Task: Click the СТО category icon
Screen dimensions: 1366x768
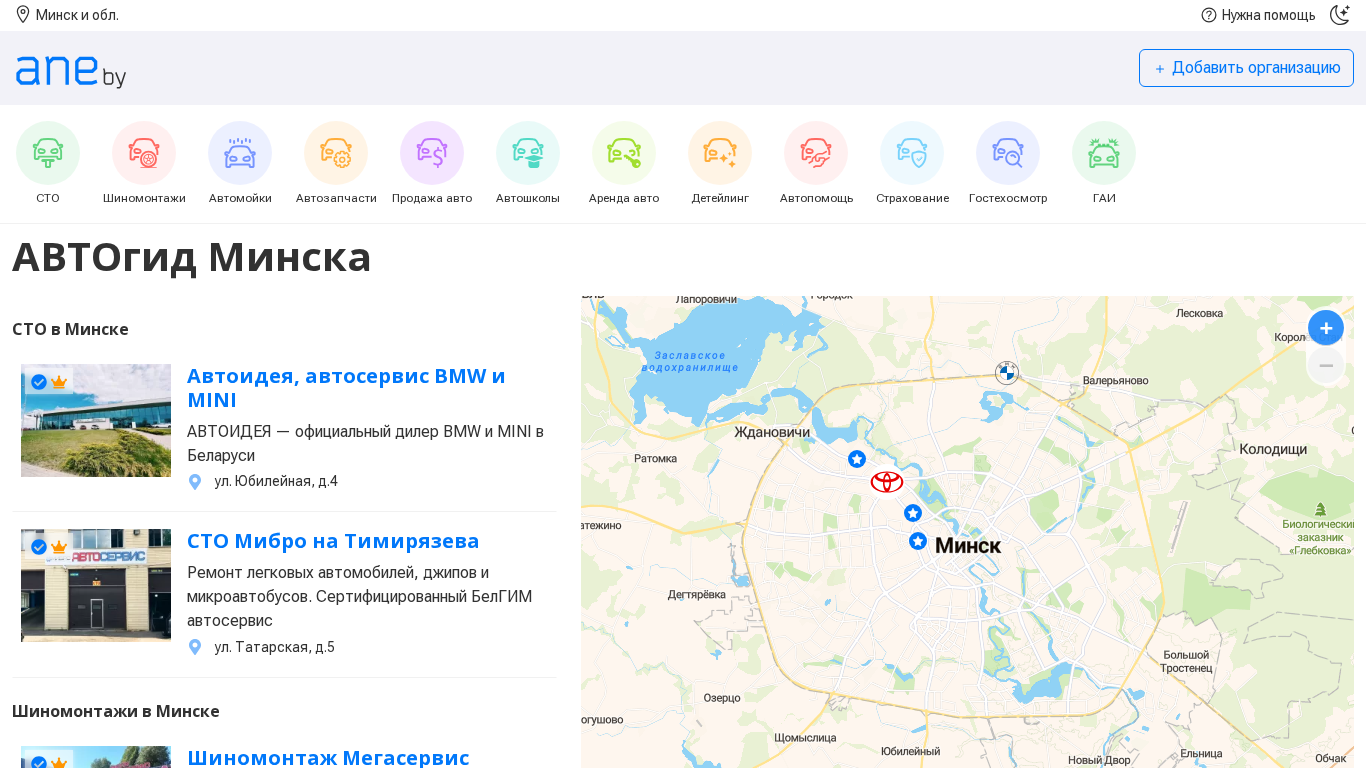Action: point(48,153)
